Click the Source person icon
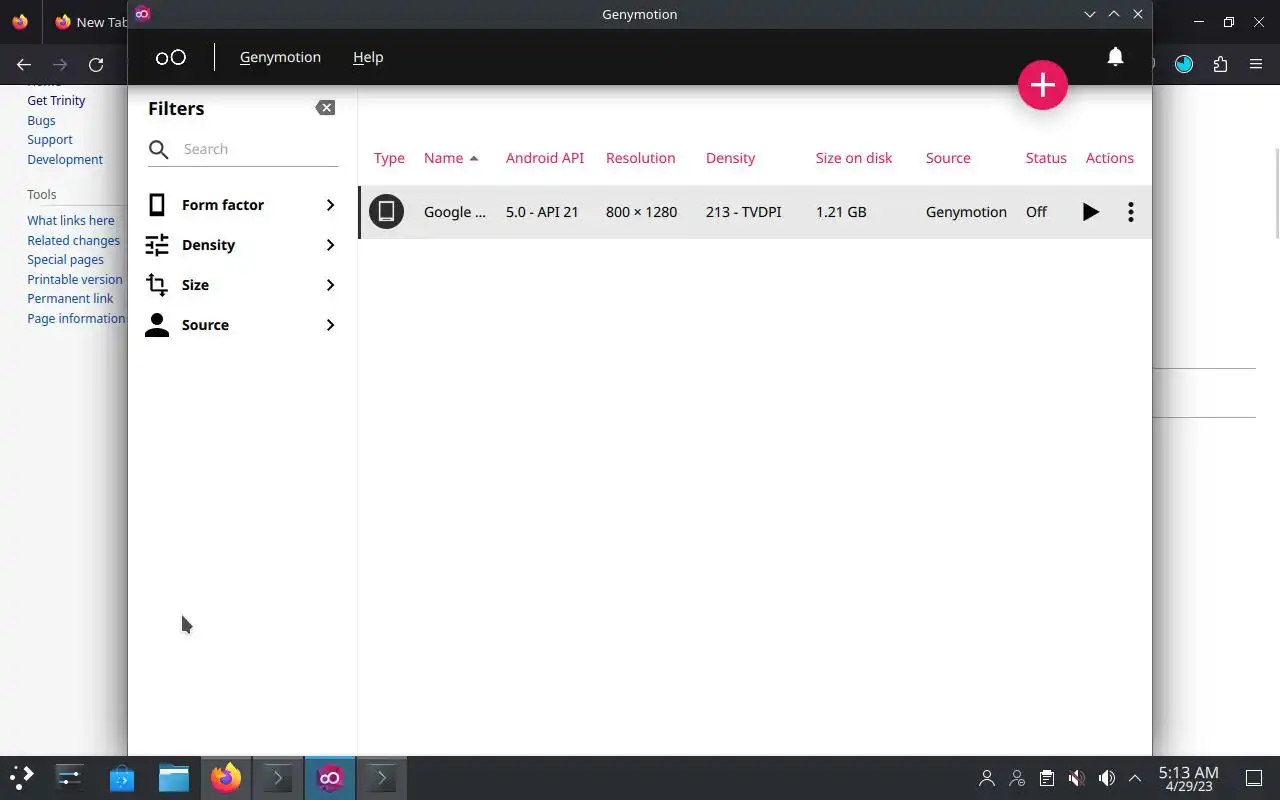The height and width of the screenshot is (800, 1280). coord(157,325)
